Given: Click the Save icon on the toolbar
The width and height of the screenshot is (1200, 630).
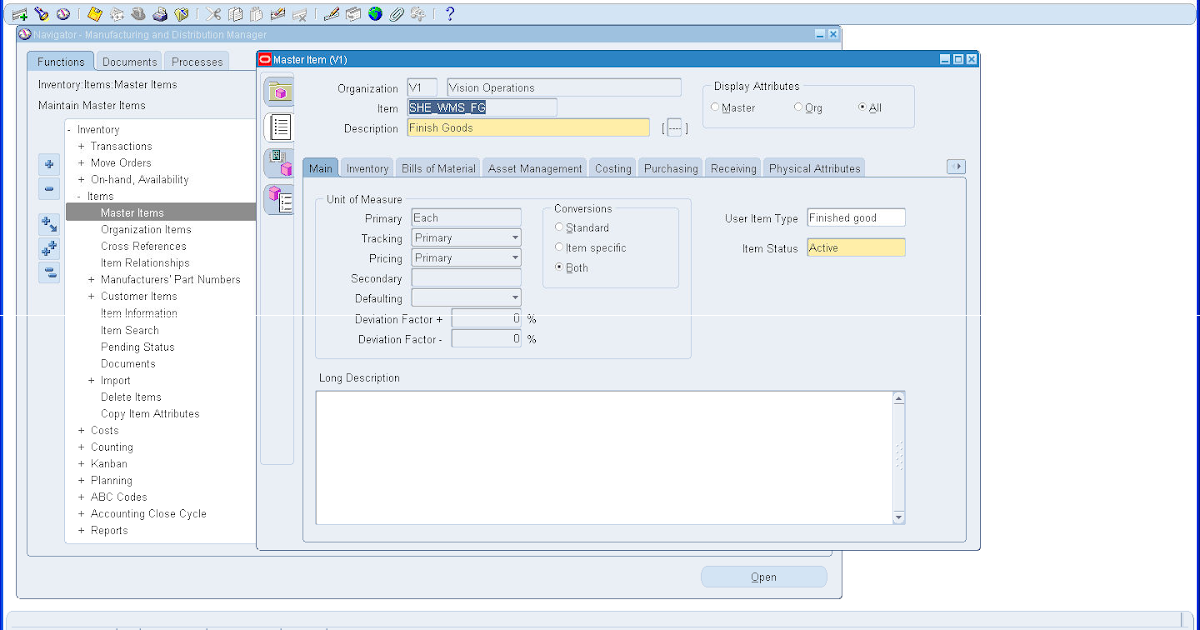Looking at the screenshot, I should pos(94,14).
